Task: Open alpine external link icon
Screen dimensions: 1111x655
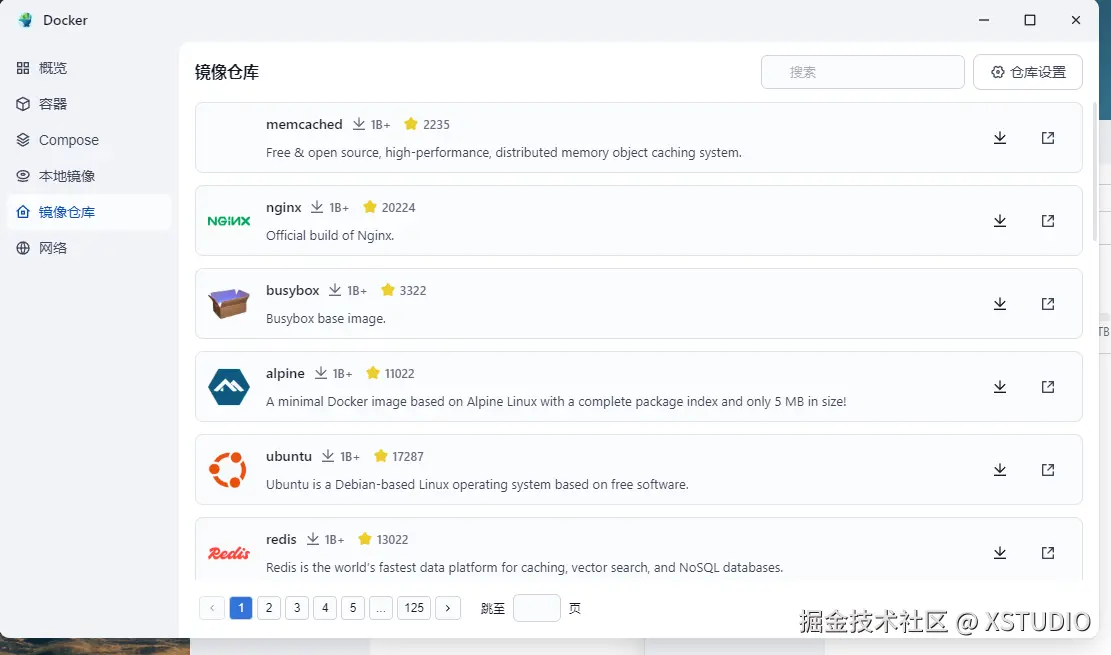Action: (x=1048, y=386)
